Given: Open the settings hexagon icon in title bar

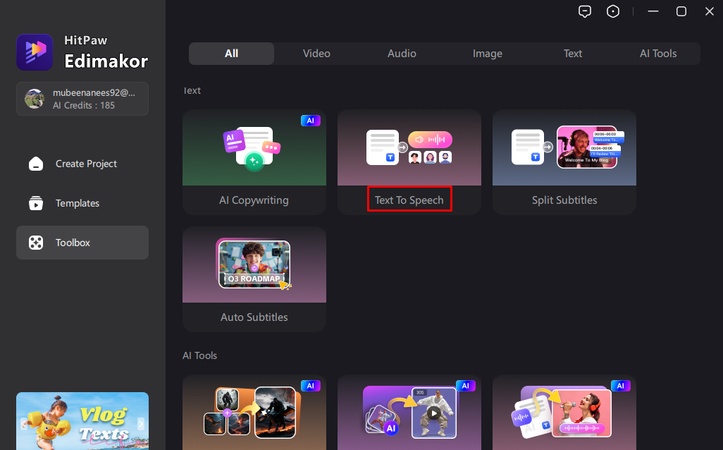Looking at the screenshot, I should point(613,12).
